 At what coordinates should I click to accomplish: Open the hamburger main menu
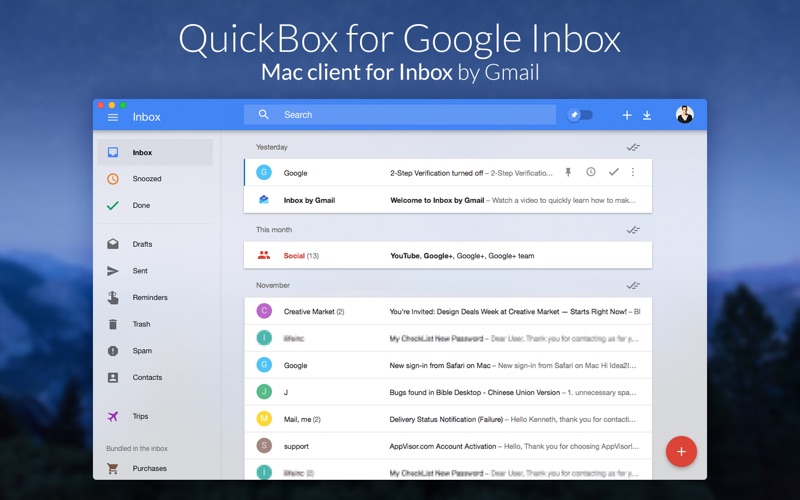click(x=113, y=117)
